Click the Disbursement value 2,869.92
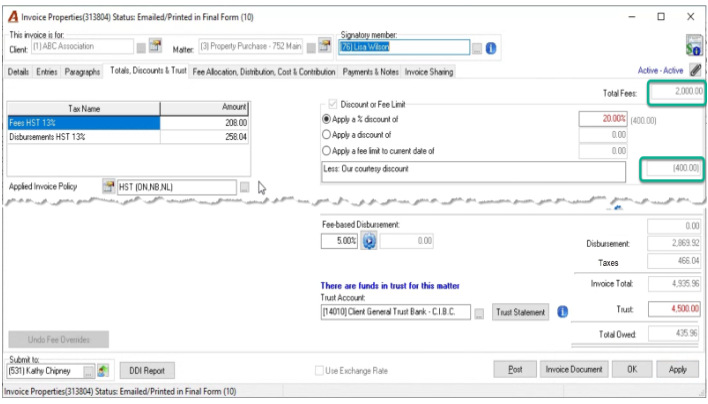The height and width of the screenshot is (404, 708). pos(674,243)
